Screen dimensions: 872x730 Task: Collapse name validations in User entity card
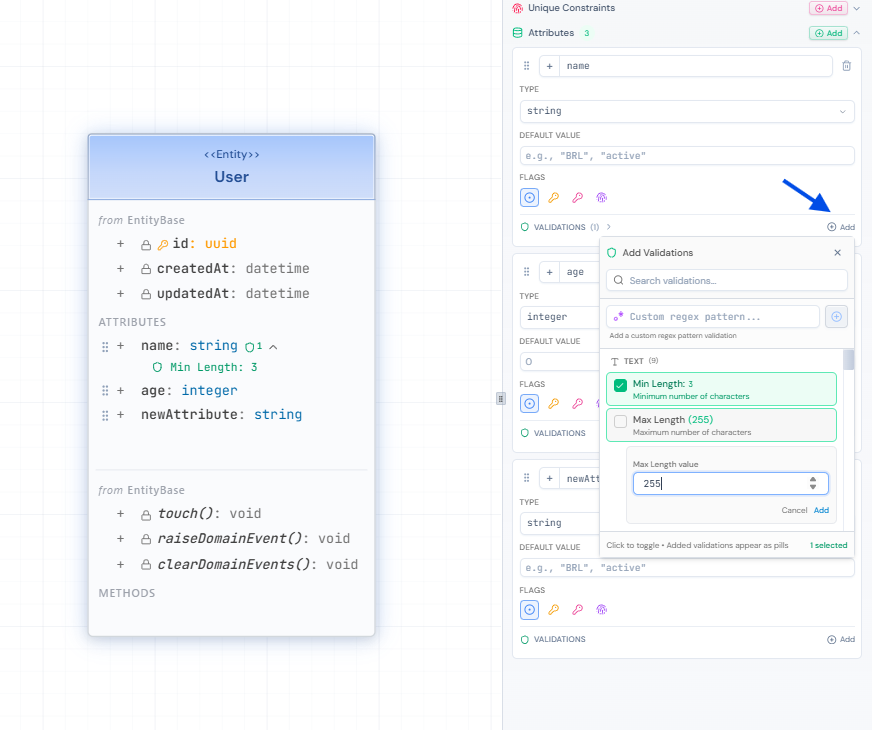pos(273,346)
